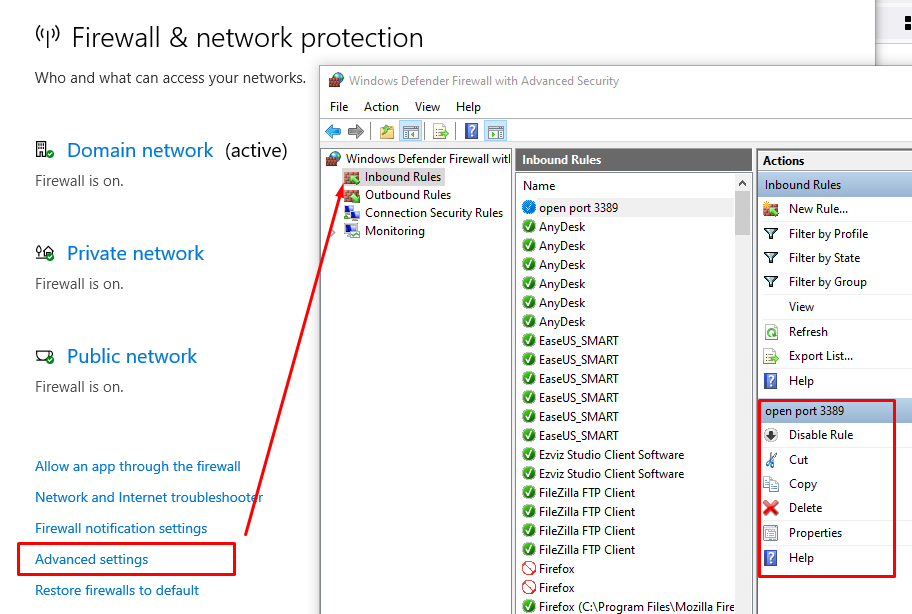The width and height of the screenshot is (912, 614).
Task: Select Inbound Rules in the tree
Action: pyautogui.click(x=402, y=177)
